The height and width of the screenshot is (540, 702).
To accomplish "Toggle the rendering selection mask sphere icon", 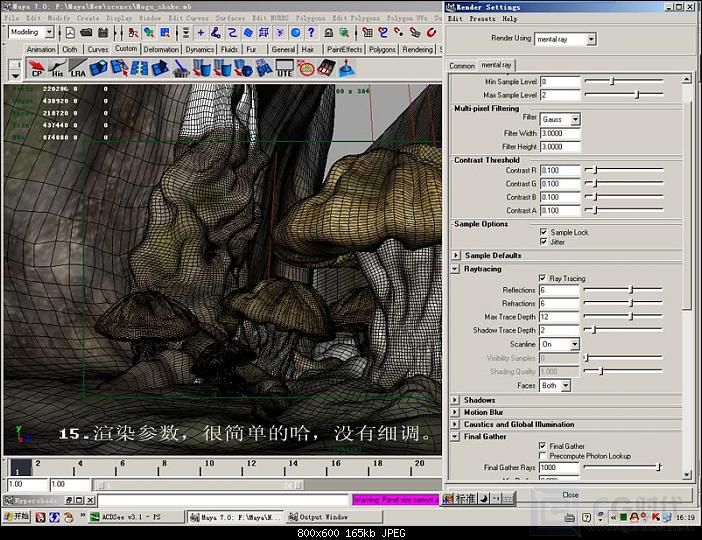I will [x=295, y=33].
